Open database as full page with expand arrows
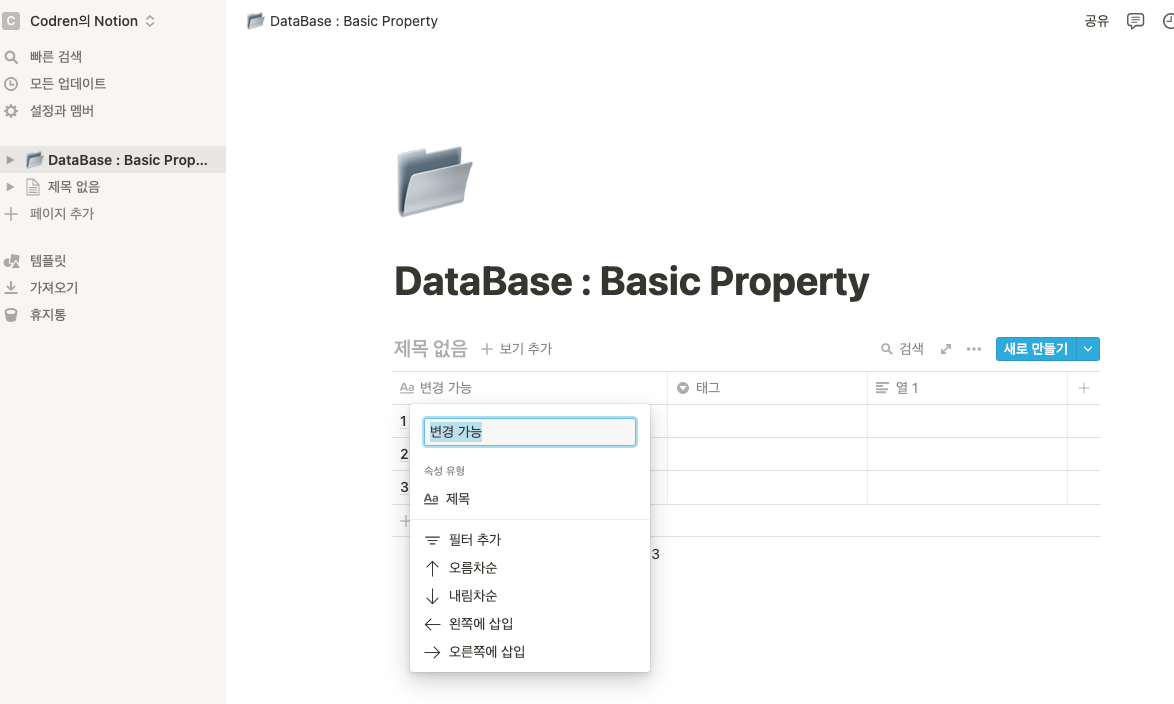The image size is (1174, 704). point(946,348)
